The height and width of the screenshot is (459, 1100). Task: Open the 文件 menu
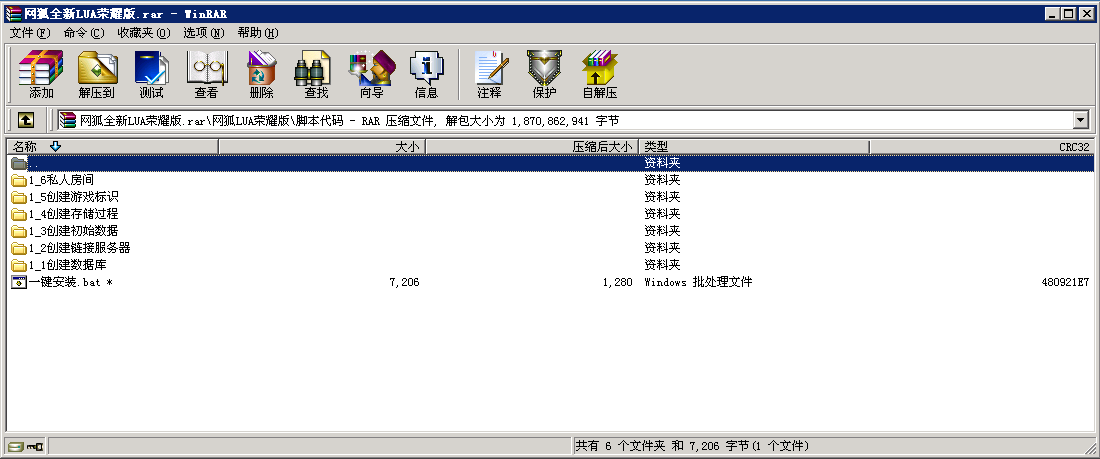point(29,32)
